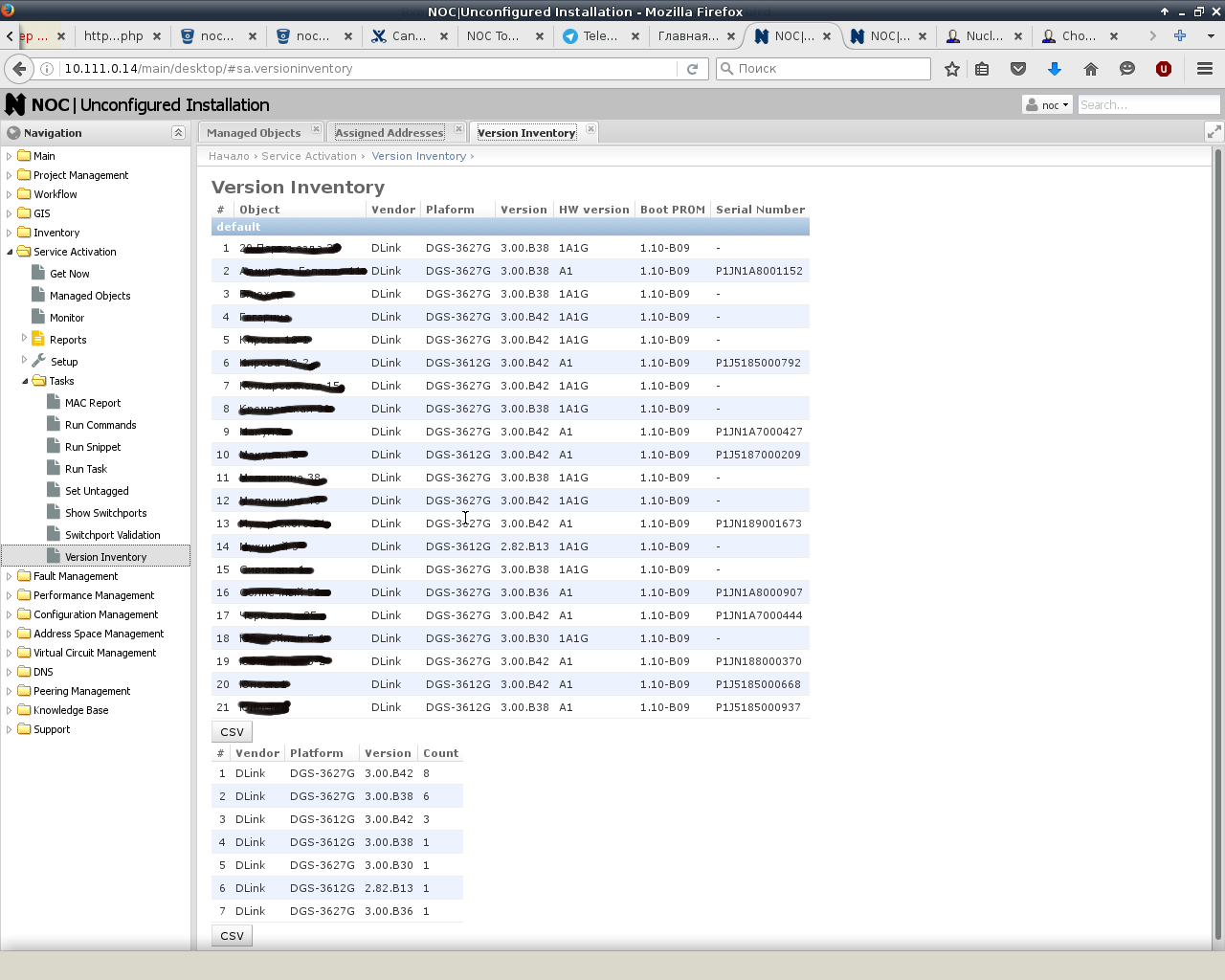Image resolution: width=1225 pixels, height=980 pixels.
Task: Open the bookmarks library icon
Action: (x=982, y=69)
